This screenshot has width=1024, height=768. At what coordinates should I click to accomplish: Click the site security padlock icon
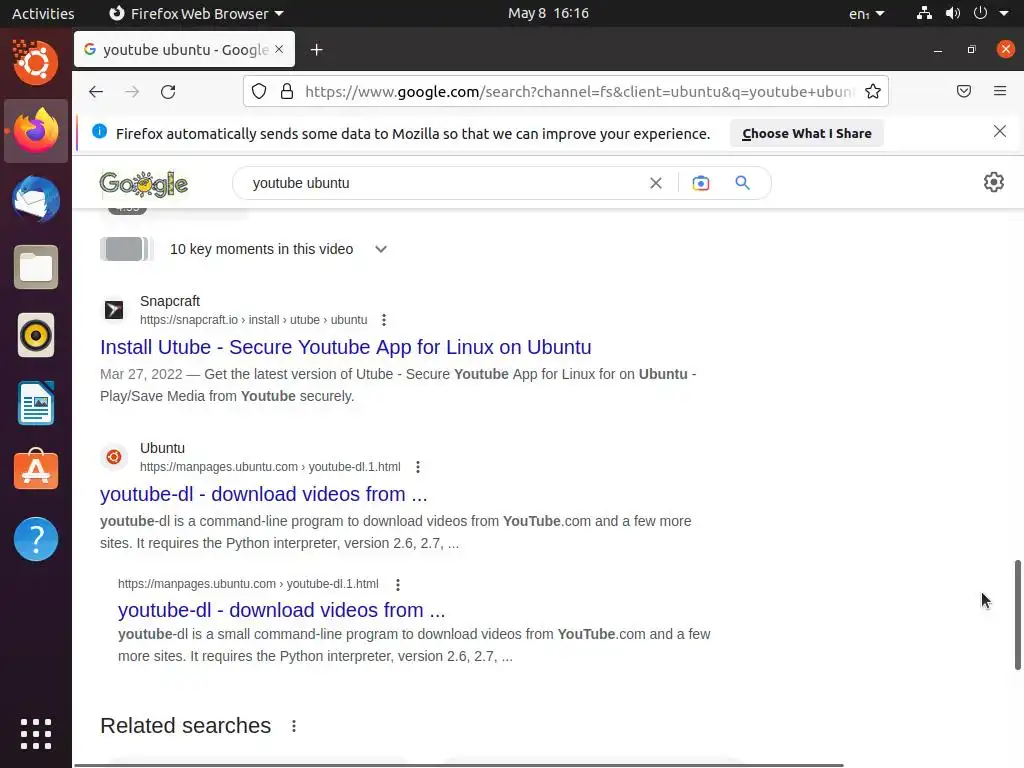tap(287, 91)
